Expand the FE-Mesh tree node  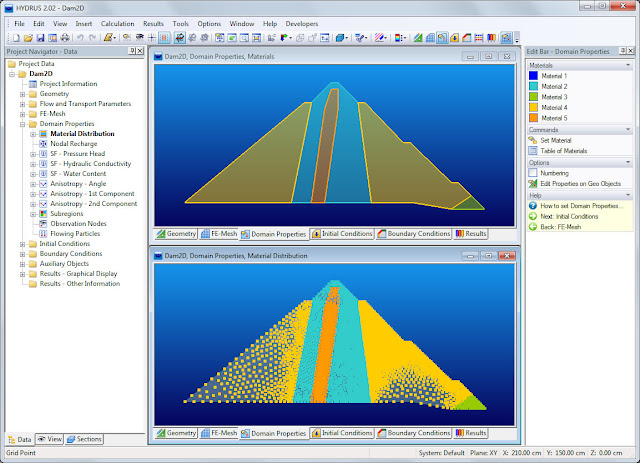pos(22,114)
